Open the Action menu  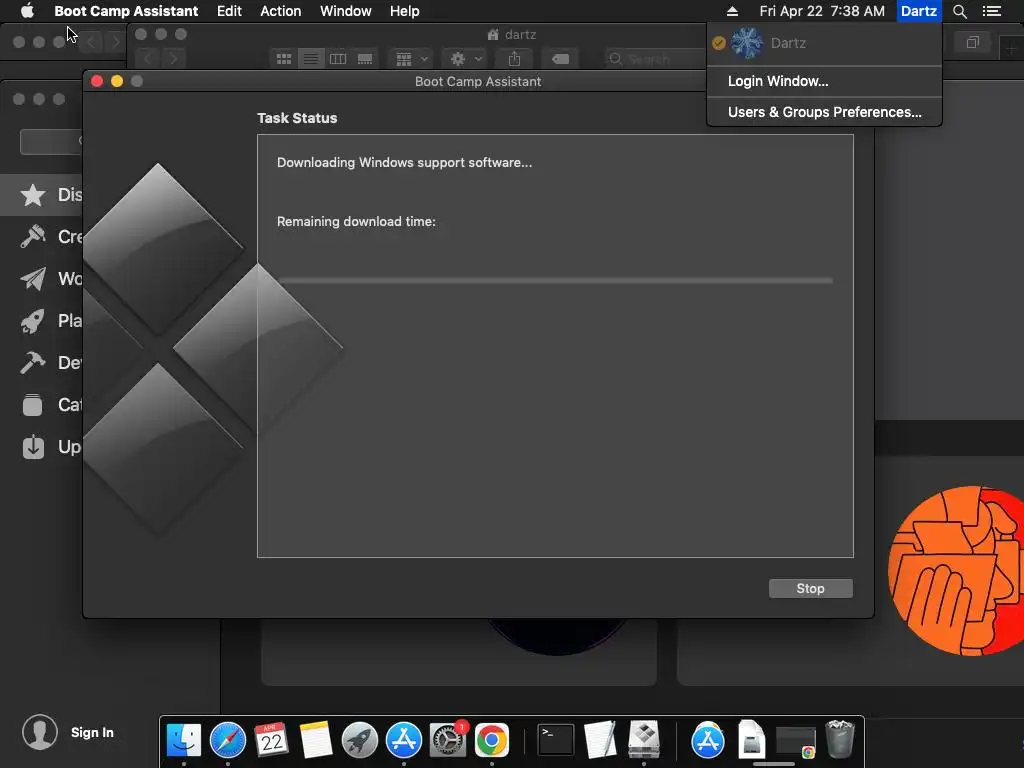tap(281, 11)
